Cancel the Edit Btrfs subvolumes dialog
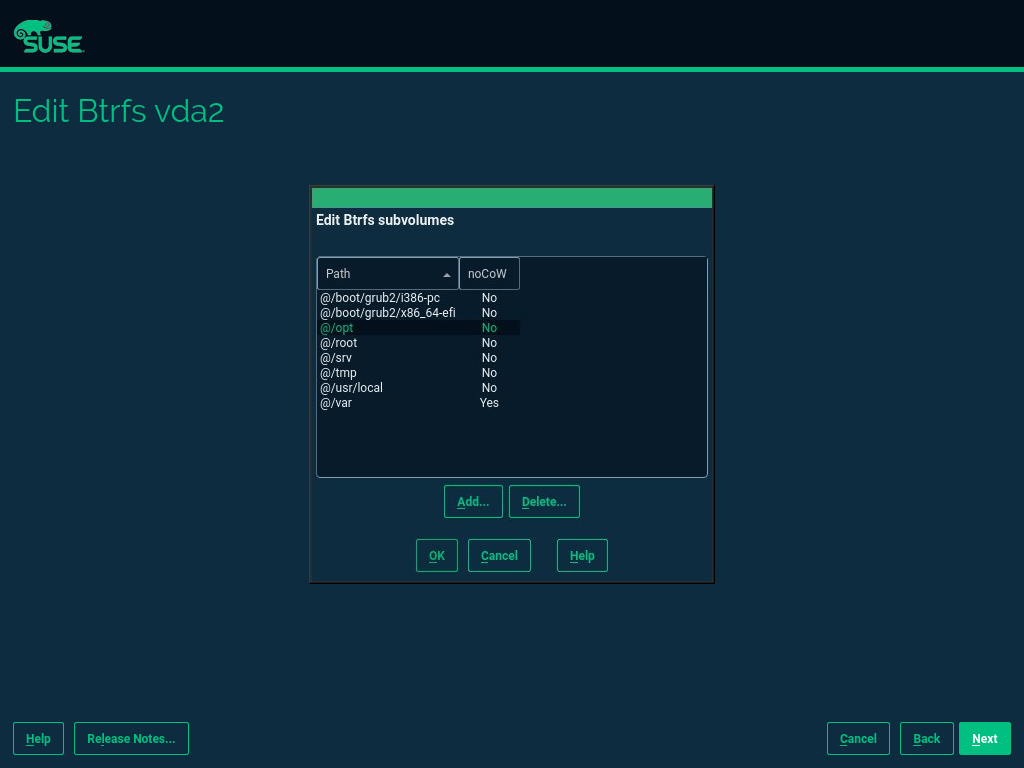This screenshot has width=1024, height=768. 499,556
